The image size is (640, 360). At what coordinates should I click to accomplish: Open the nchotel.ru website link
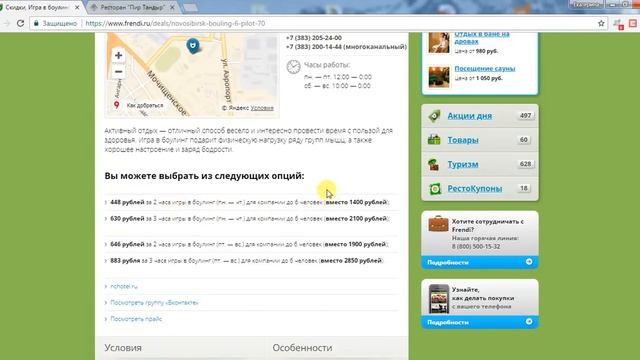click(x=124, y=287)
